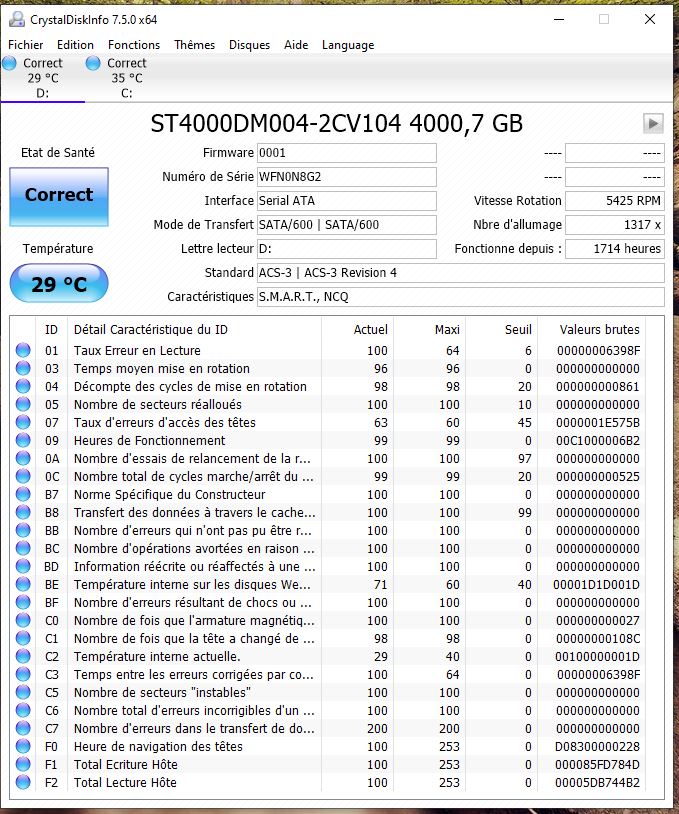Viewport: 679px width, 814px height.
Task: Click the serial number field WFN0N8G2
Action: (347, 177)
